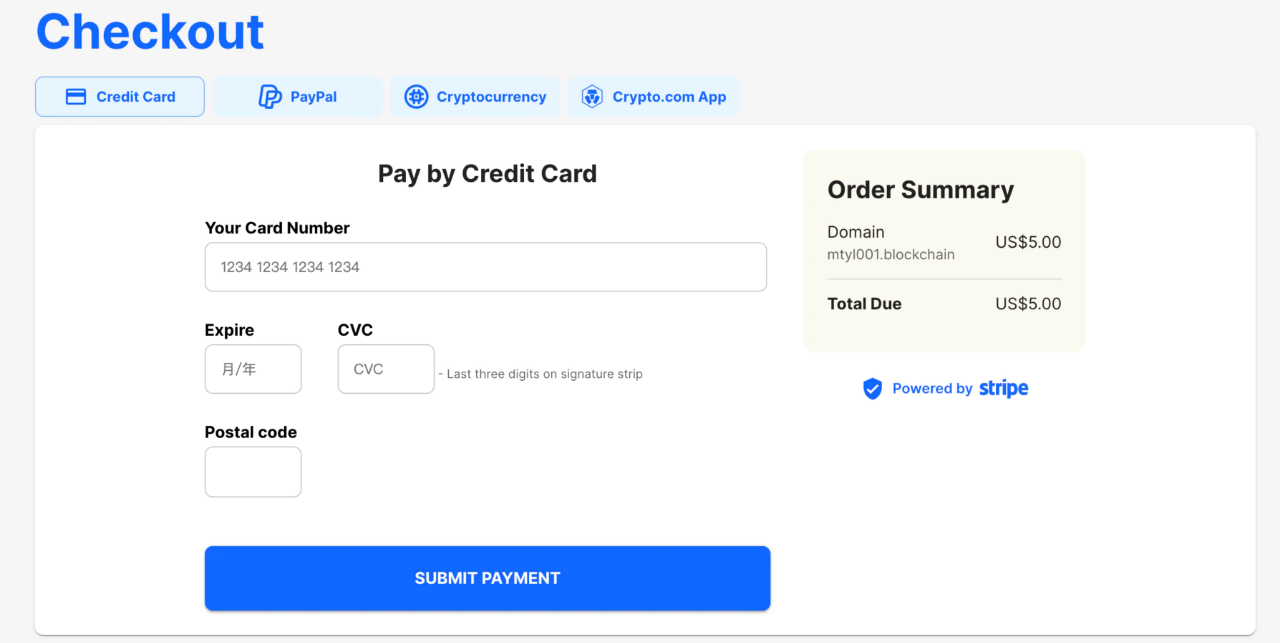Select the Postal code field
The height and width of the screenshot is (643, 1280).
pos(253,472)
